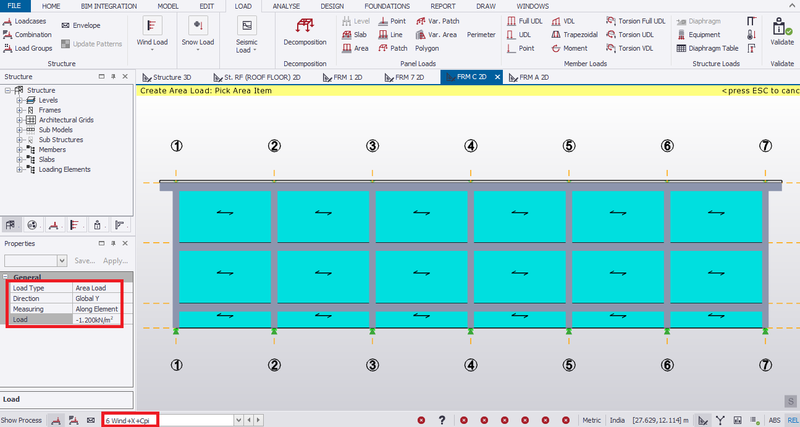Choose Torsion UDL load
The image size is (800, 427).
630,35
